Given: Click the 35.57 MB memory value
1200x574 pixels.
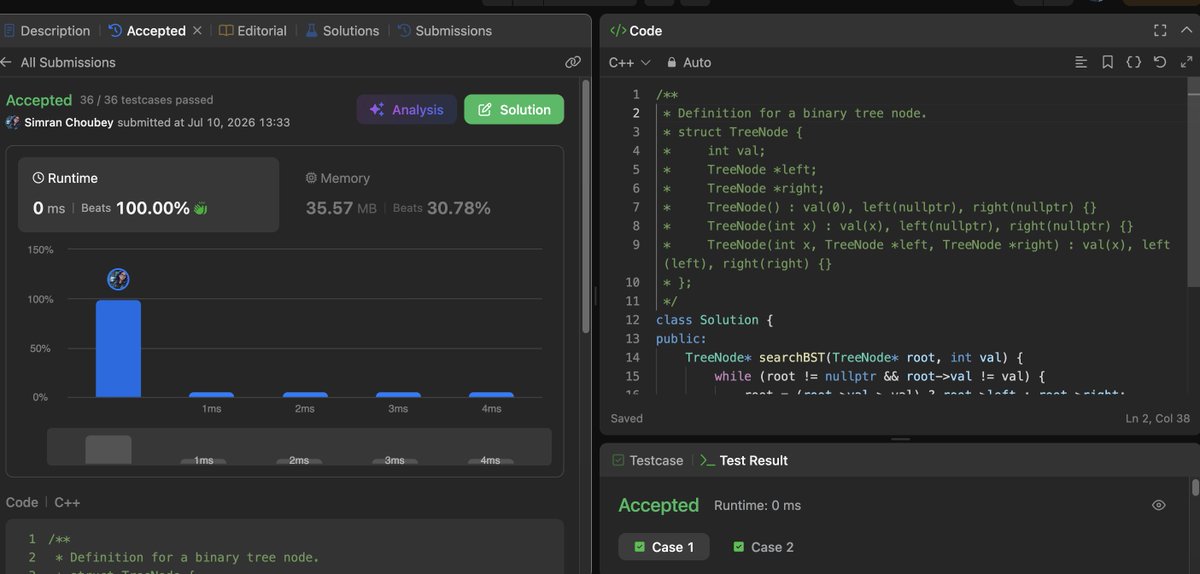Looking at the screenshot, I should [x=343, y=208].
